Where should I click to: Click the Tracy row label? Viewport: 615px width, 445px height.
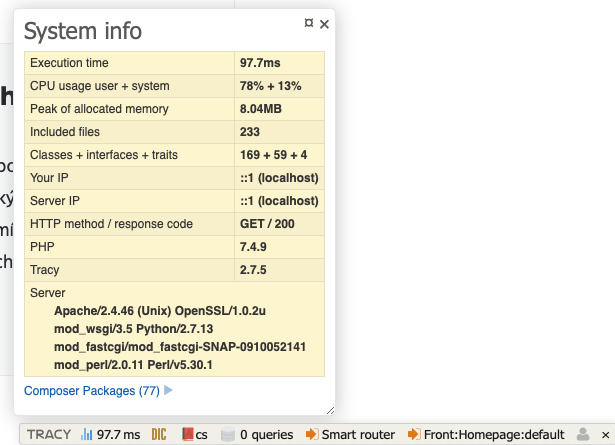(x=44, y=270)
